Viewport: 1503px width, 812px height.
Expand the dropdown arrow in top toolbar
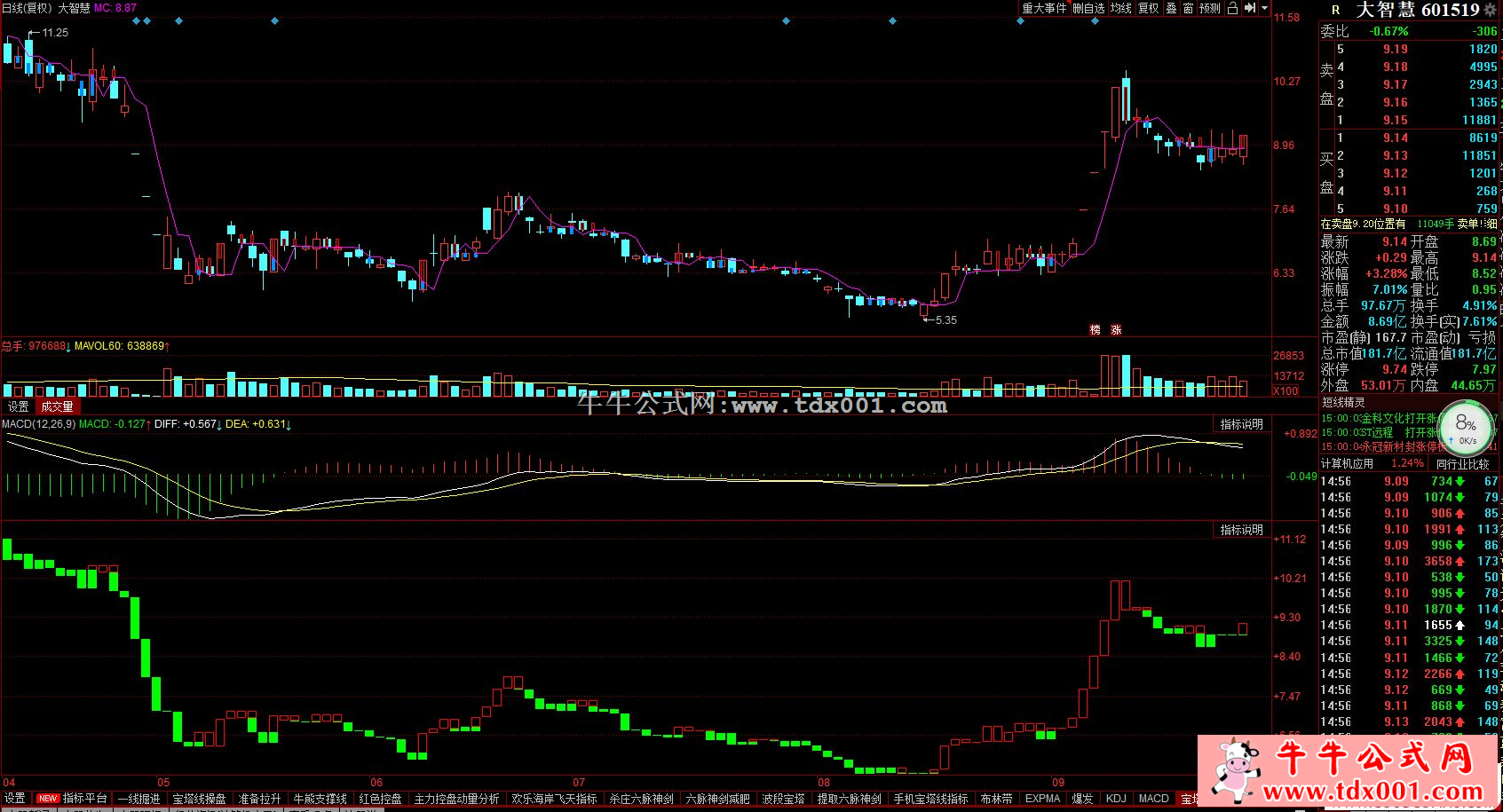(x=1264, y=8)
